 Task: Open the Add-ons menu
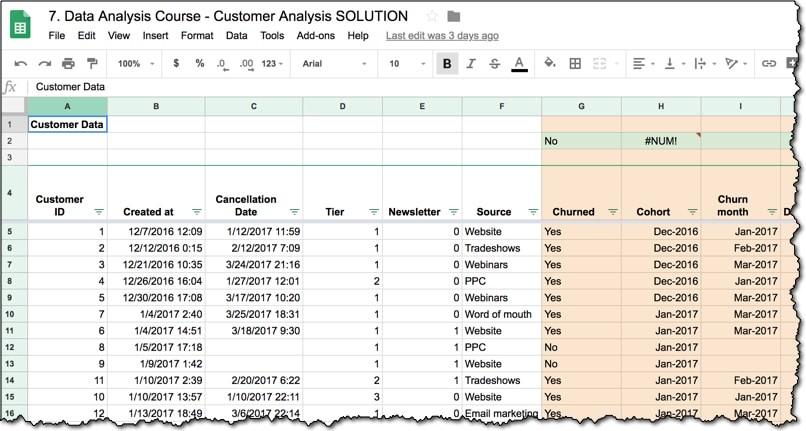point(316,35)
